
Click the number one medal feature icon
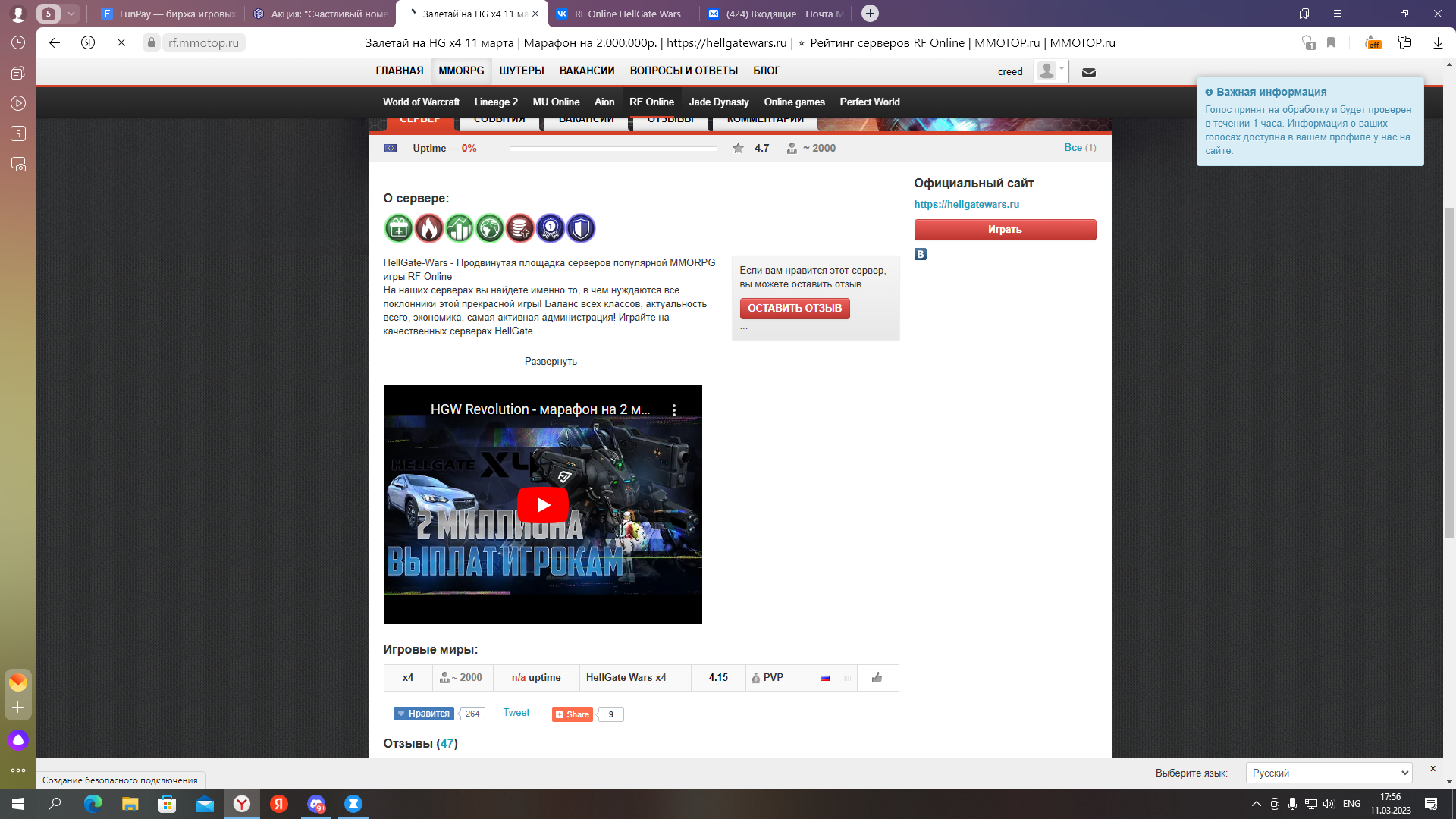coord(550,228)
